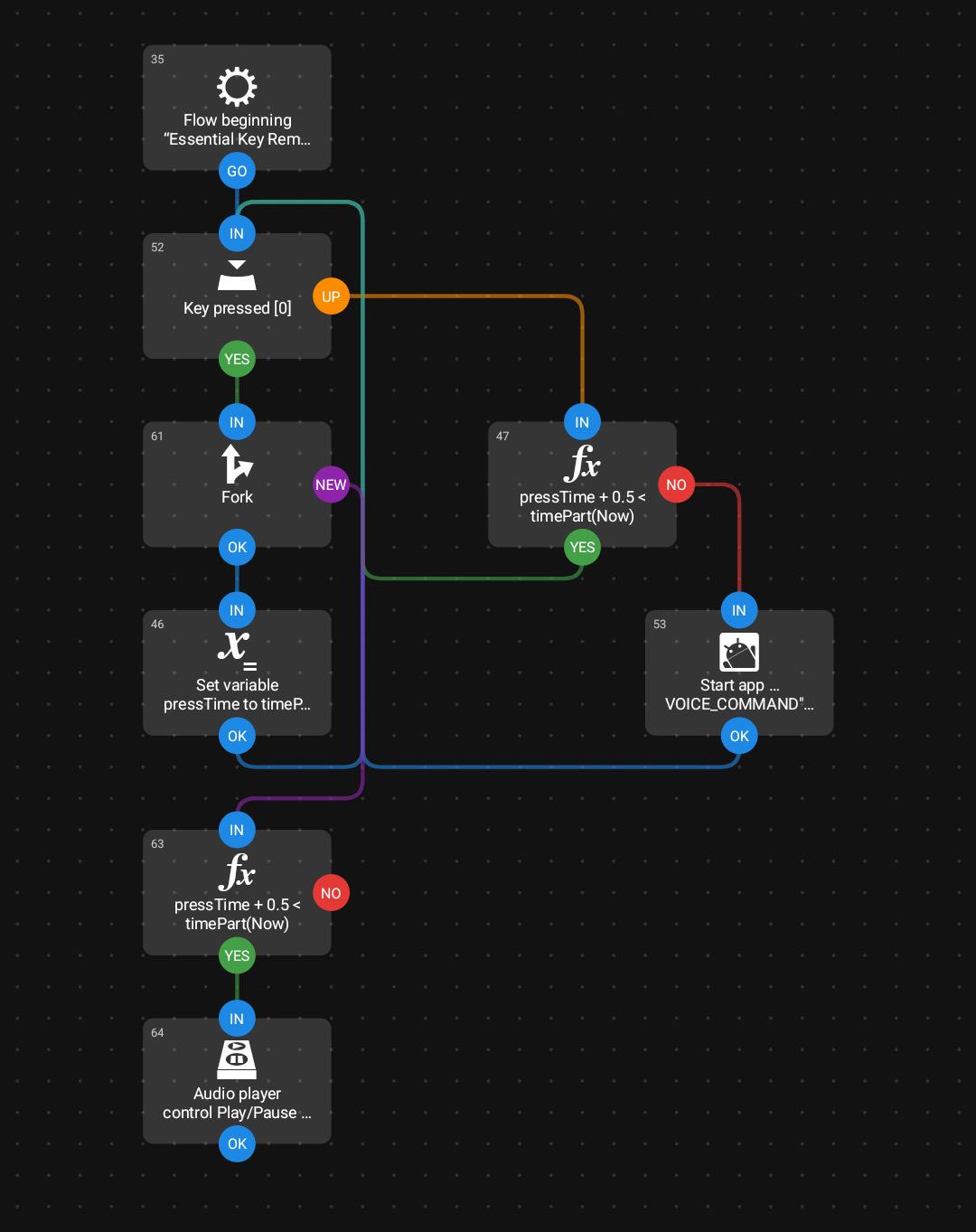
Task: Tap the red NO connector on block 47
Action: pos(676,484)
